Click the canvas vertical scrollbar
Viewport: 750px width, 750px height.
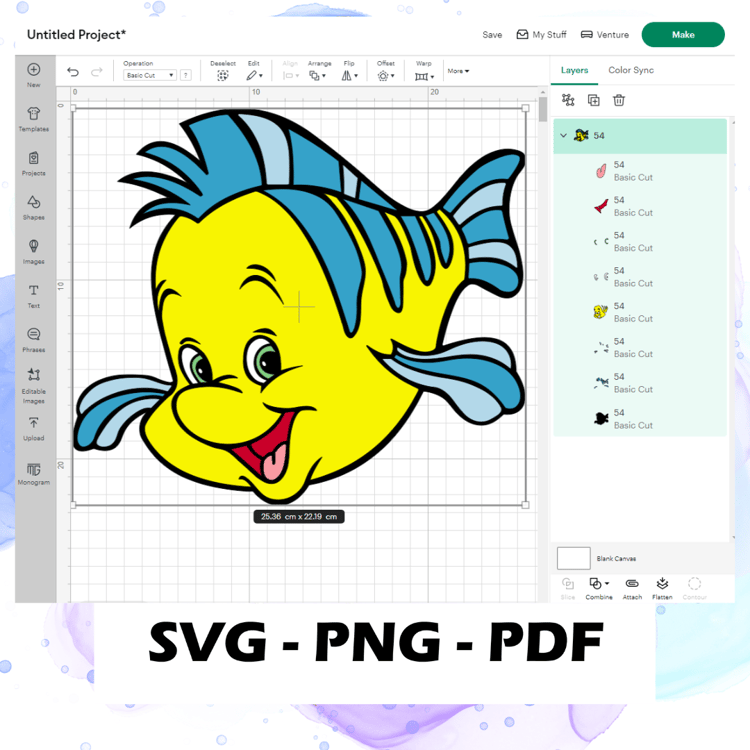point(542,110)
